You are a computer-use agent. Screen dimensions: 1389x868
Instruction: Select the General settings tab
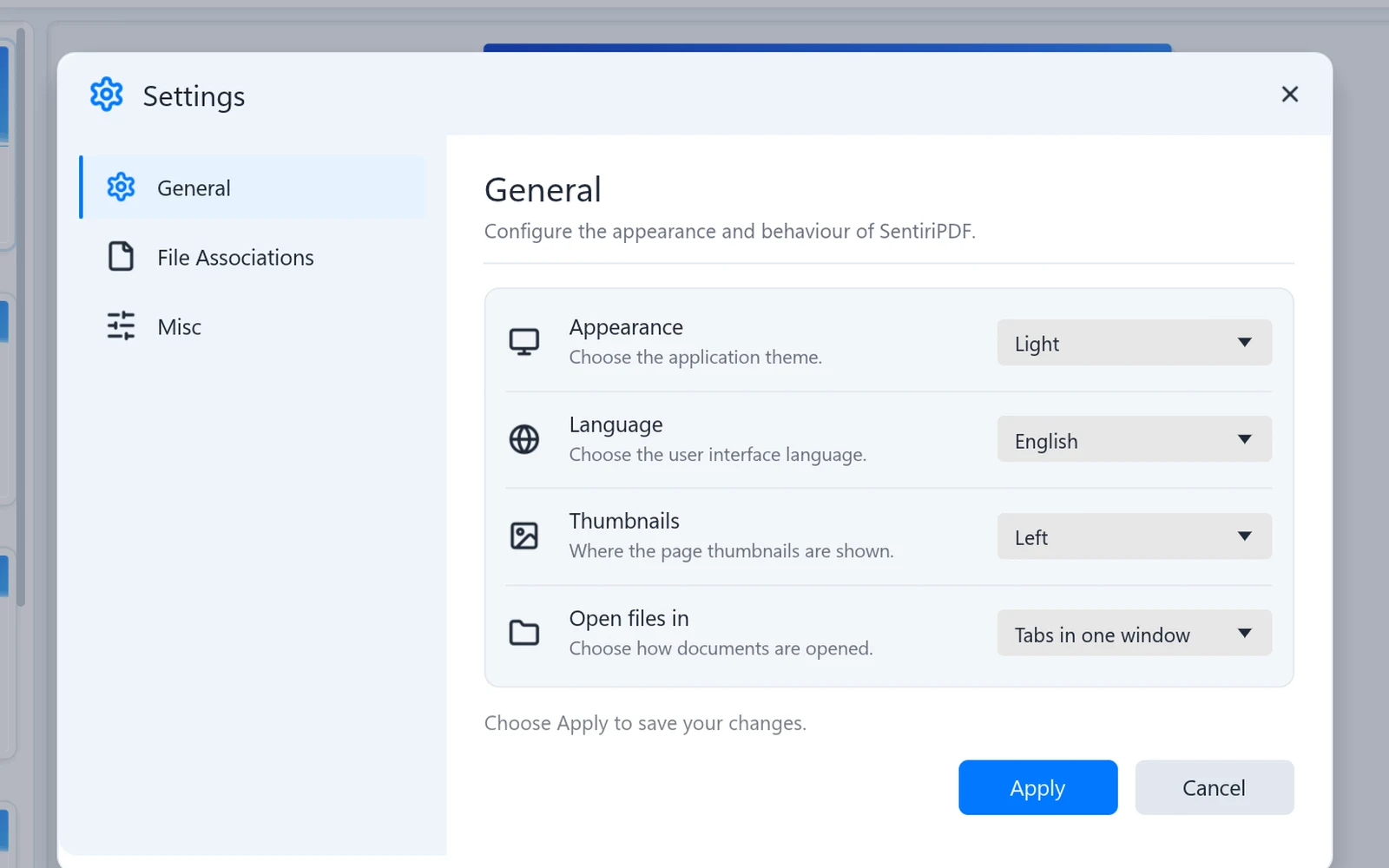click(253, 187)
